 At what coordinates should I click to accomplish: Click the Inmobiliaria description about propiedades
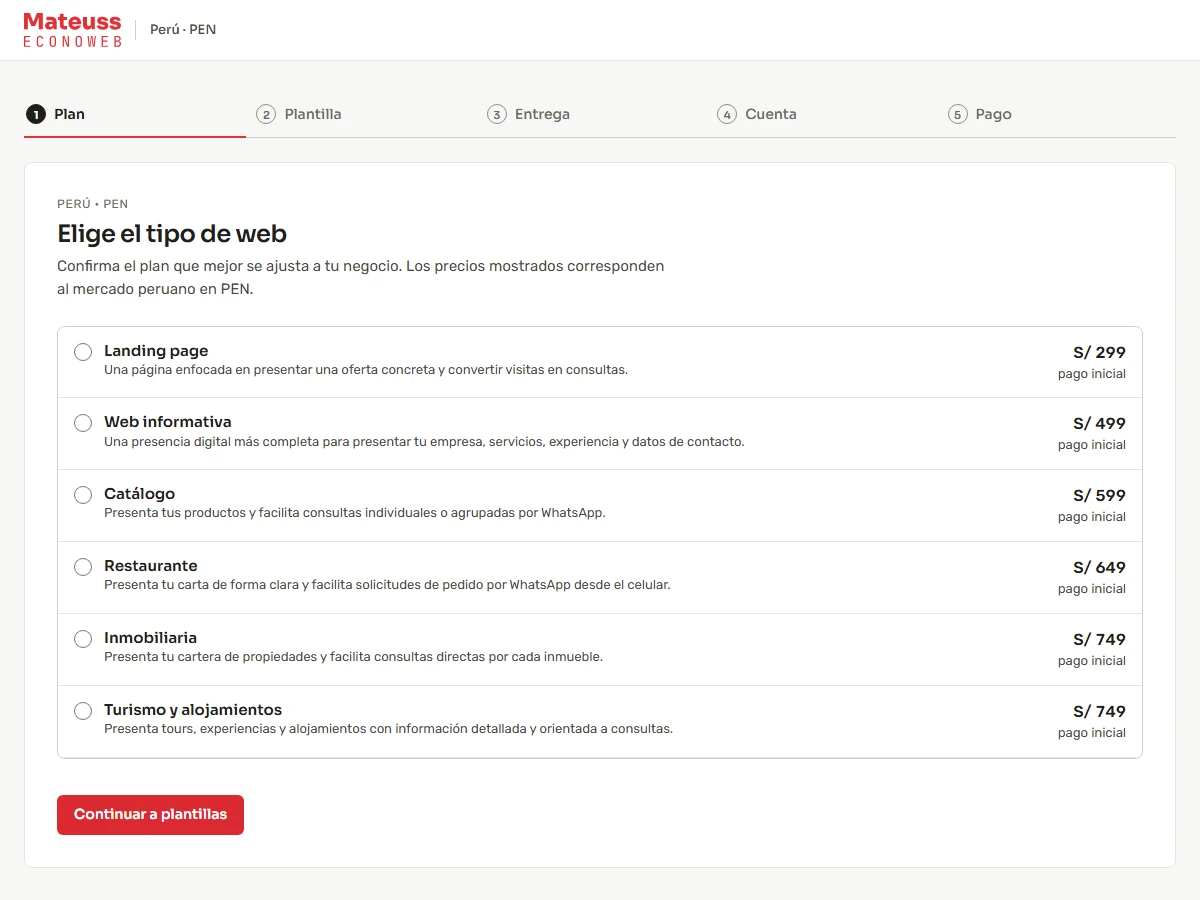(353, 658)
